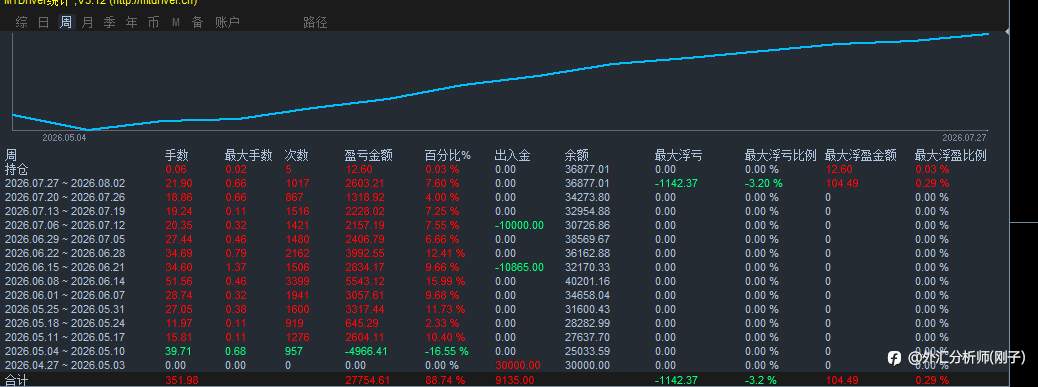Viewport: 1038px width, 387px height.
Task: Select the 年 yearly tab
Action: point(132,22)
